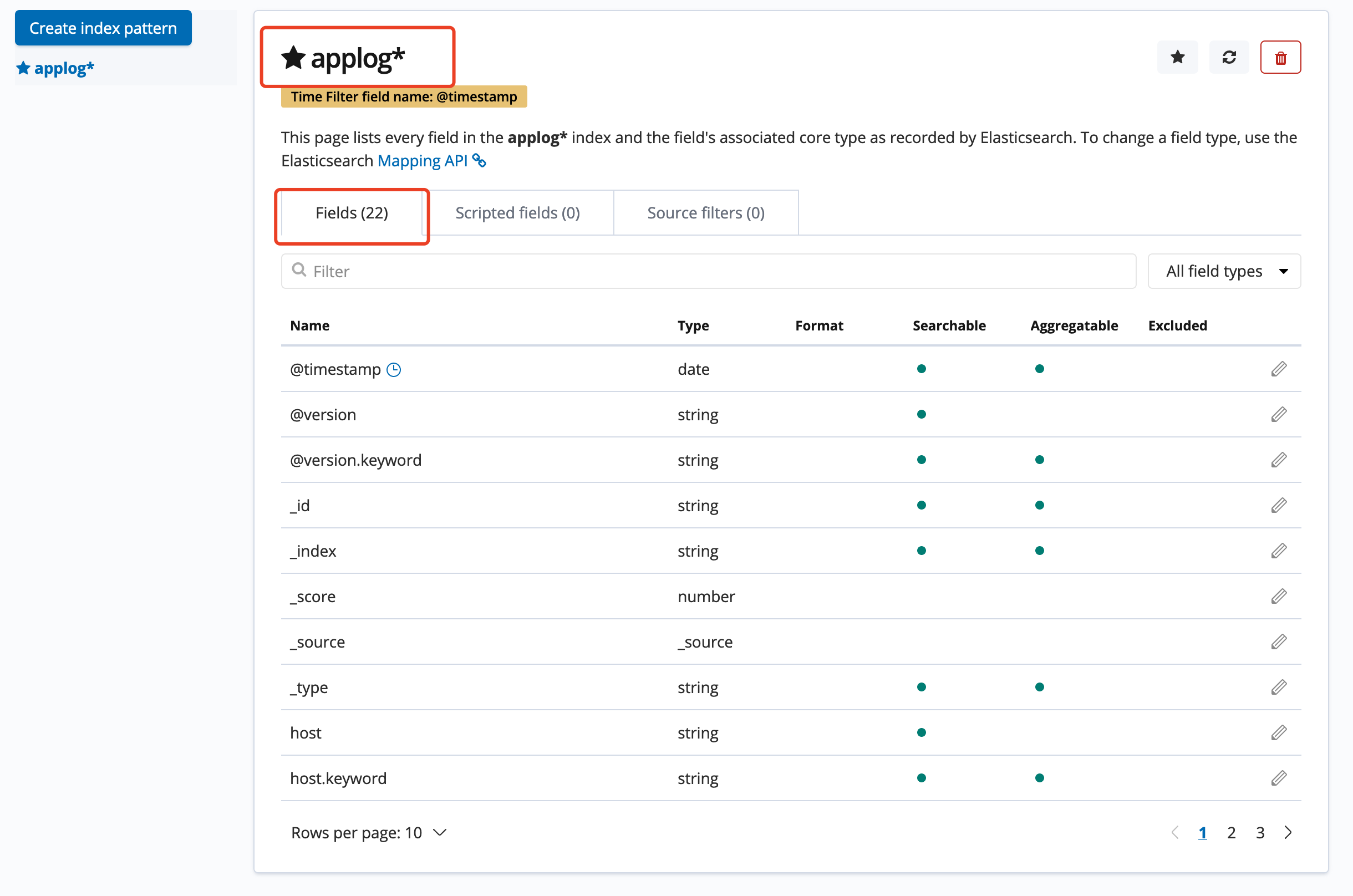Sort by Name column header
The height and width of the screenshot is (896, 1353).
(309, 325)
